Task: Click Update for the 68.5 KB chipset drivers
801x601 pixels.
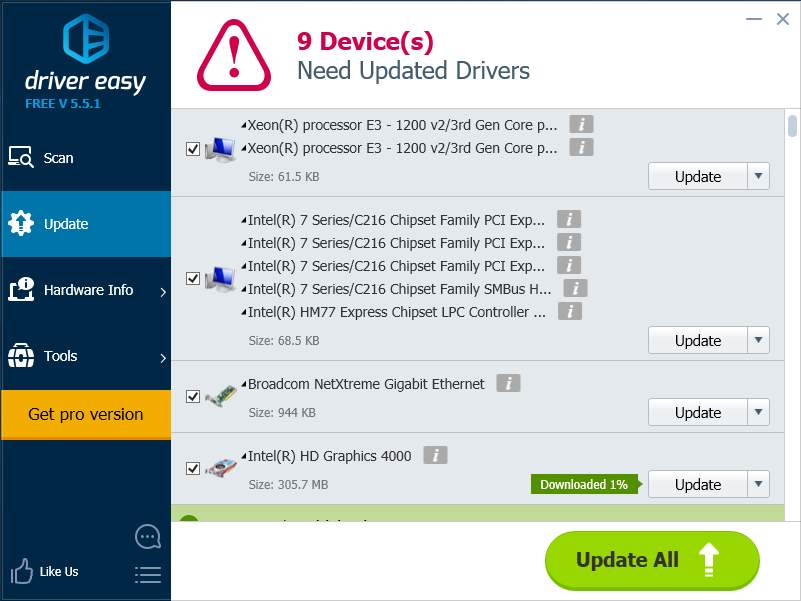Action: 698,340
